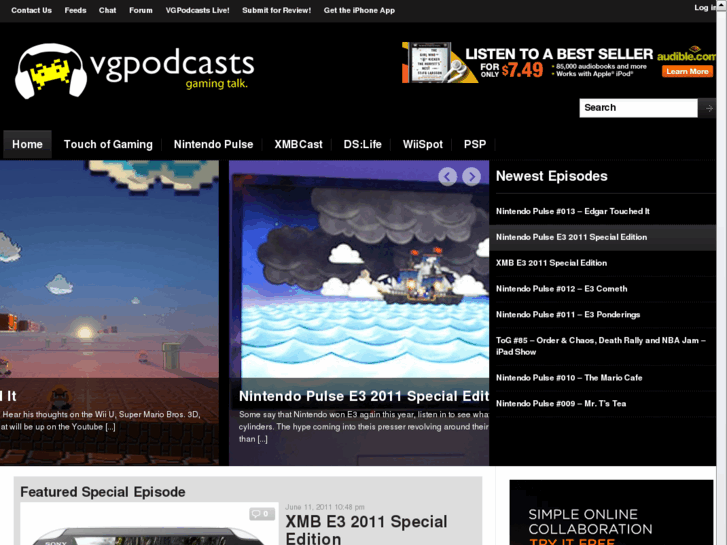Open ToG #85 Order & Chaos episode
The image size is (727, 545).
coord(601,346)
